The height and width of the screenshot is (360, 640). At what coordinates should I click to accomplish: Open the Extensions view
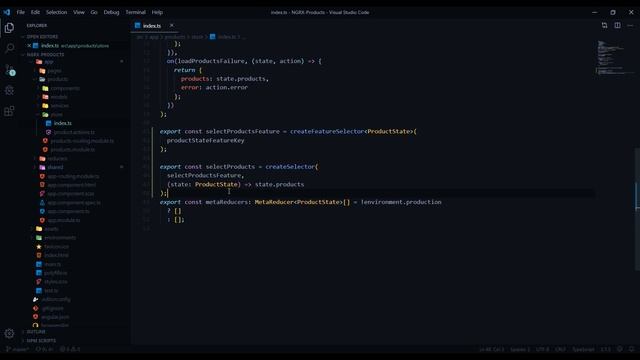(x=9, y=111)
